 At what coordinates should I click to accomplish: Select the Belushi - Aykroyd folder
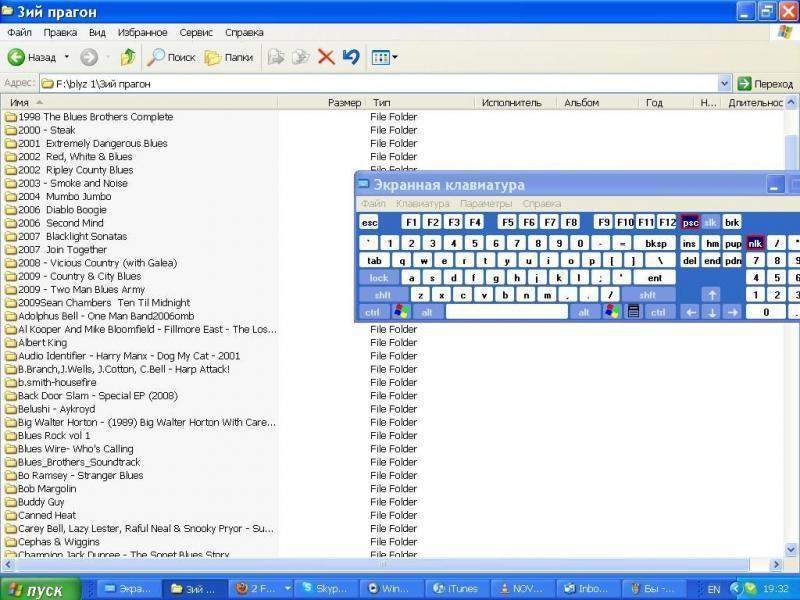(x=51, y=409)
